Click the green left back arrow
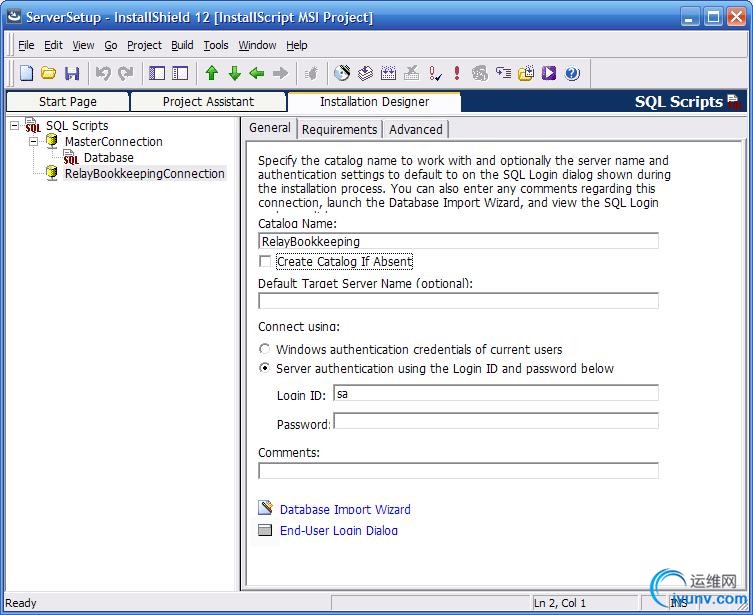This screenshot has height=615, width=753. tap(257, 73)
